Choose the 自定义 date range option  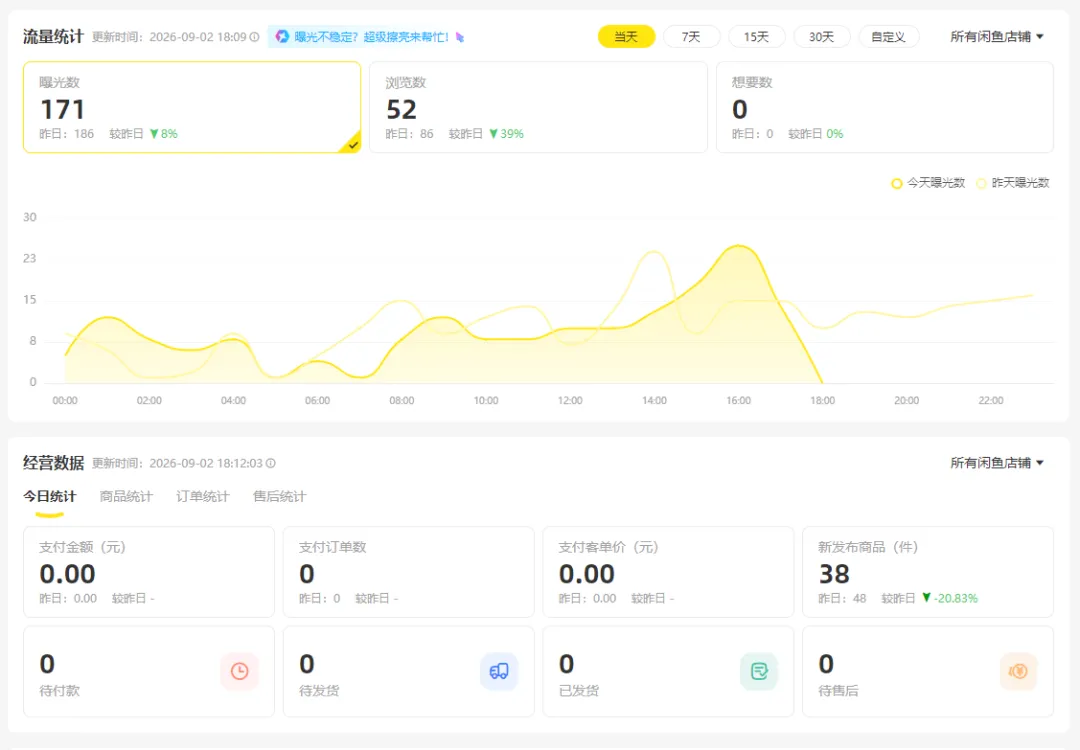pyautogui.click(x=889, y=37)
